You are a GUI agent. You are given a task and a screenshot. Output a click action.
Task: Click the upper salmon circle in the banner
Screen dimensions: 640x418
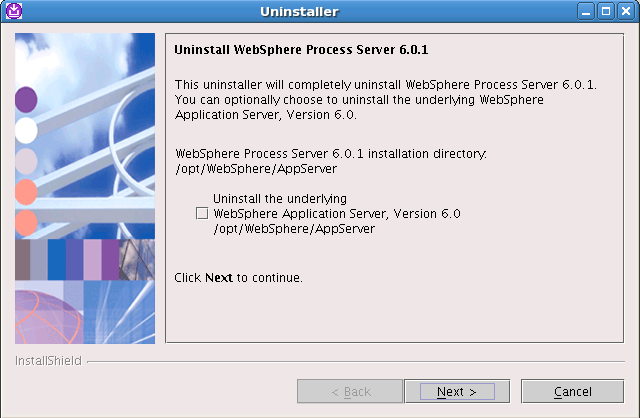click(26, 192)
